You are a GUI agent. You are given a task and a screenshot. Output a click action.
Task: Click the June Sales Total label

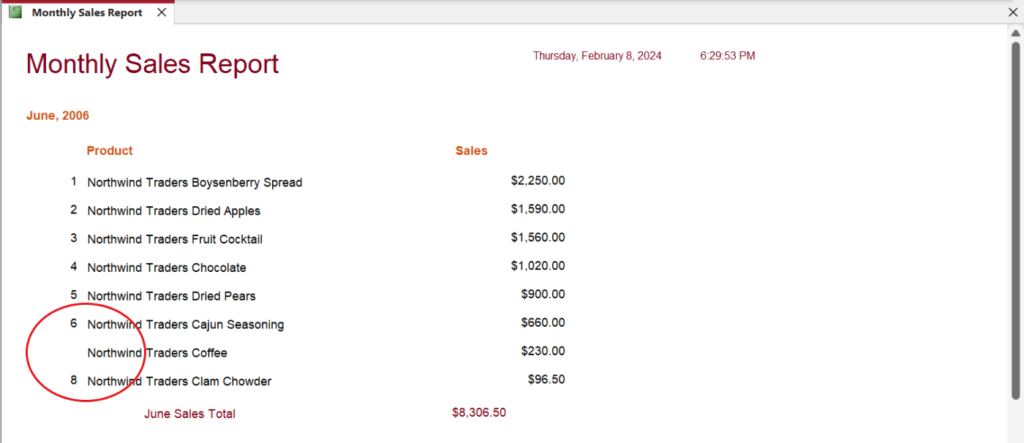point(189,413)
